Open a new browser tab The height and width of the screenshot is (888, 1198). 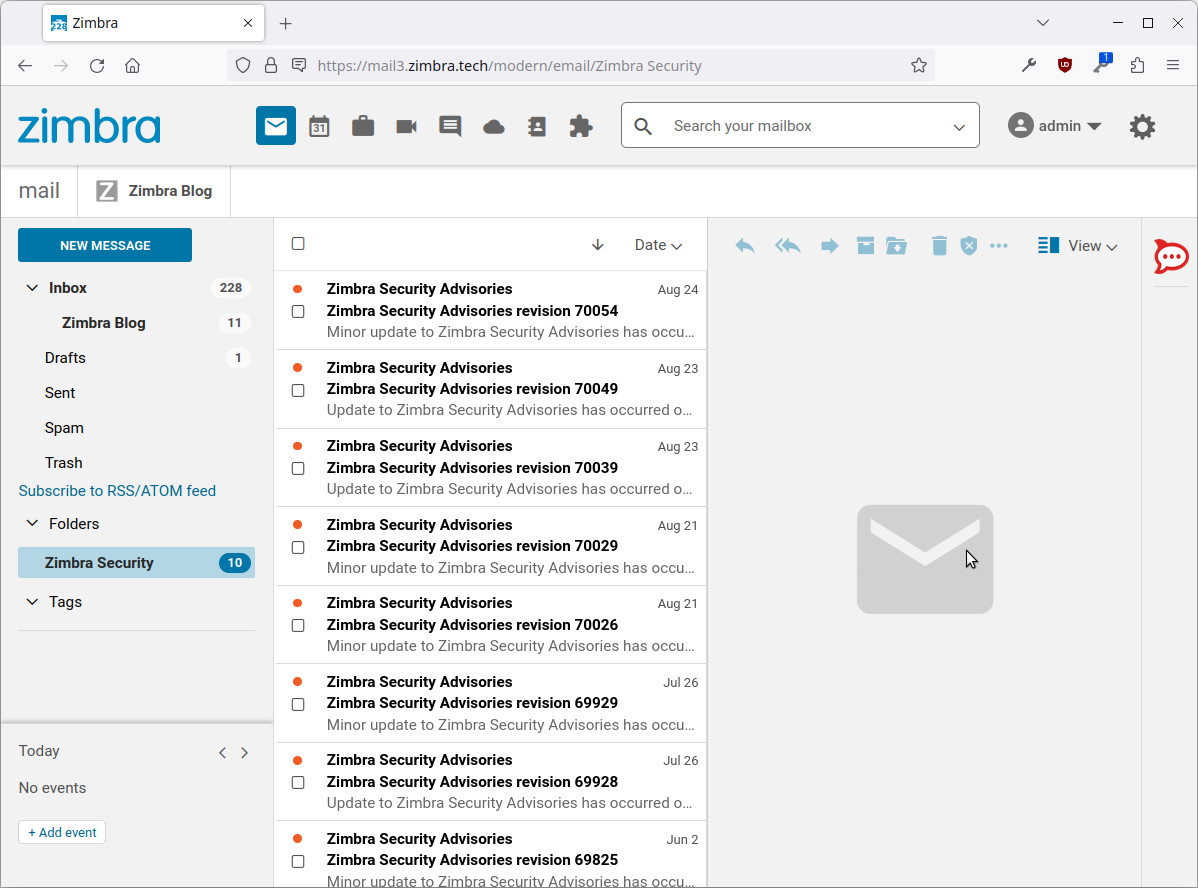286,24
